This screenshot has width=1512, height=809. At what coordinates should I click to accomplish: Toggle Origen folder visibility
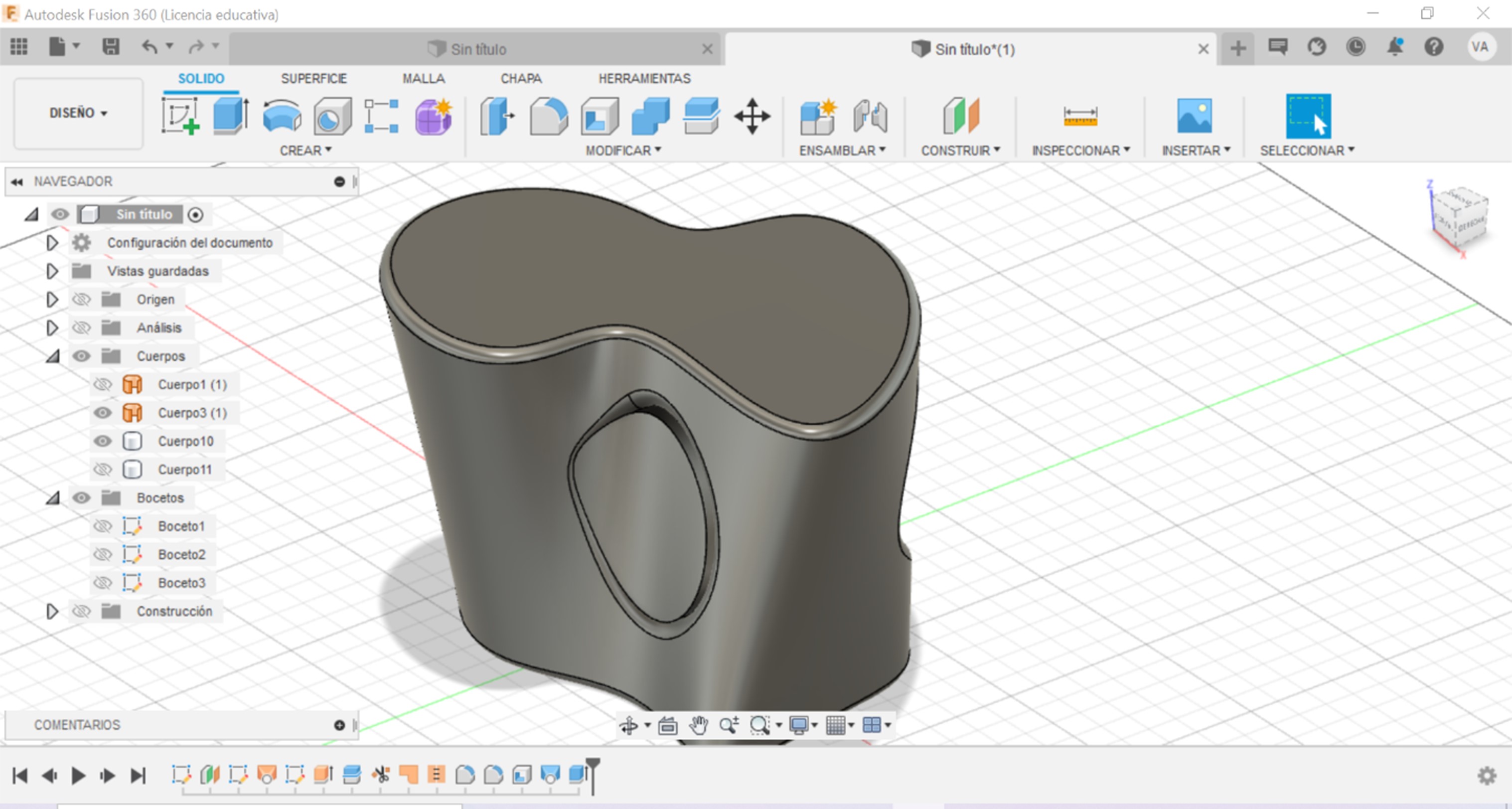81,300
